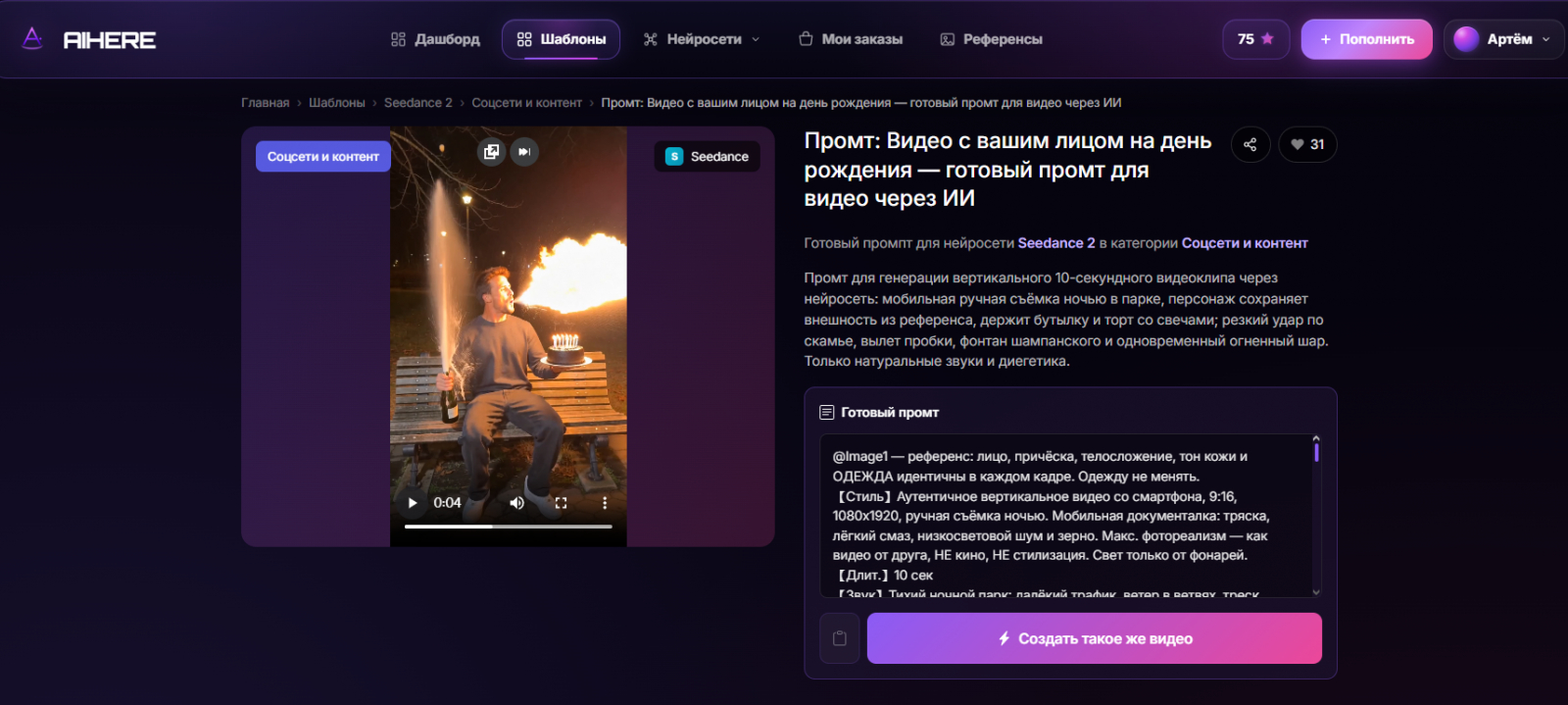Click the share icon button
Viewport: 1568px width, 705px height.
point(1250,144)
